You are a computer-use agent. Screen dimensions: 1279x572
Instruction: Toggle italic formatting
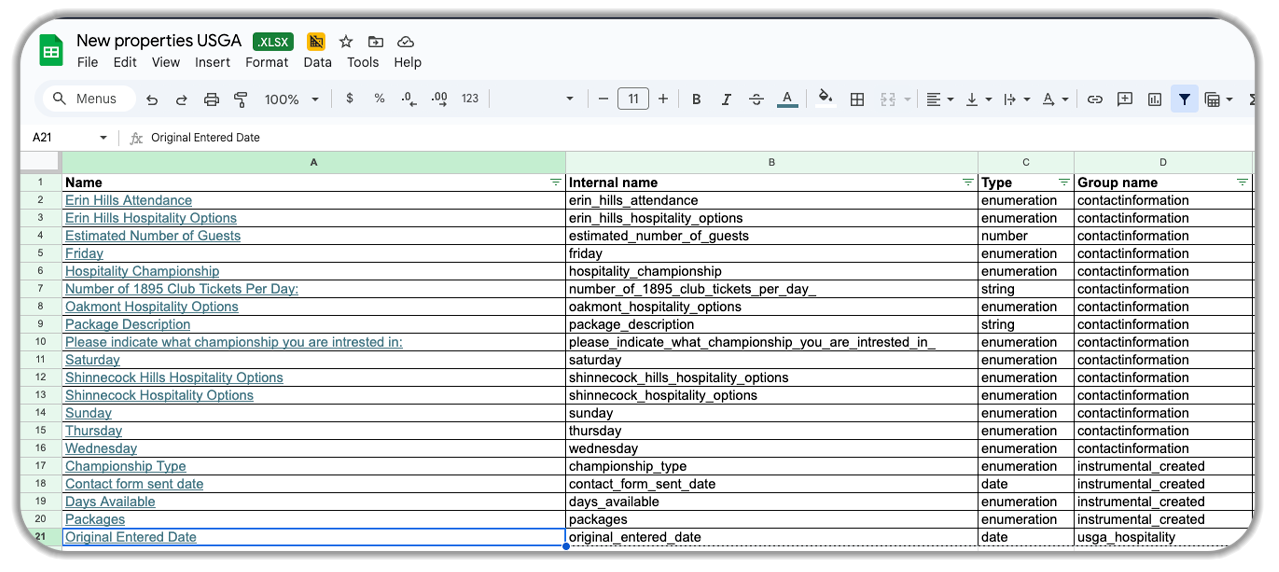pyautogui.click(x=726, y=99)
